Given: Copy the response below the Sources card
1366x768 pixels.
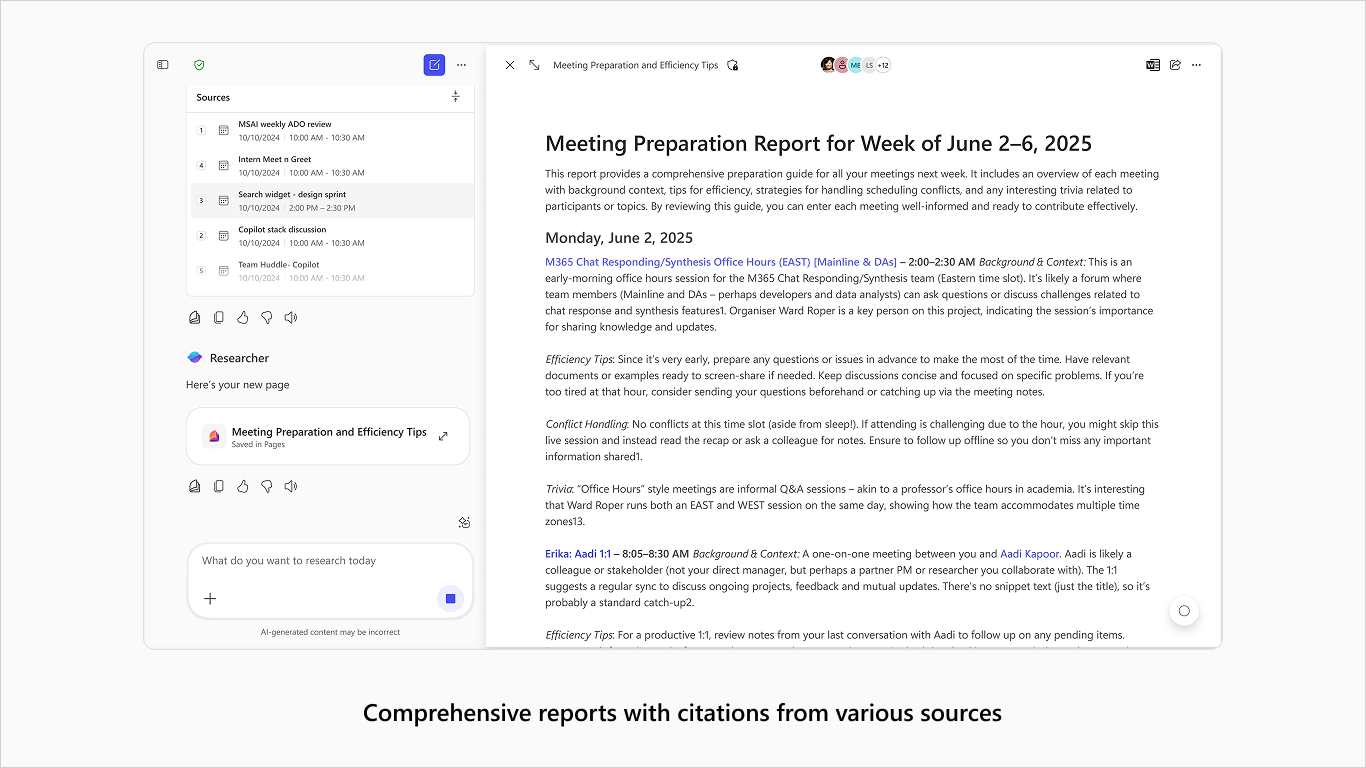Looking at the screenshot, I should click(219, 317).
